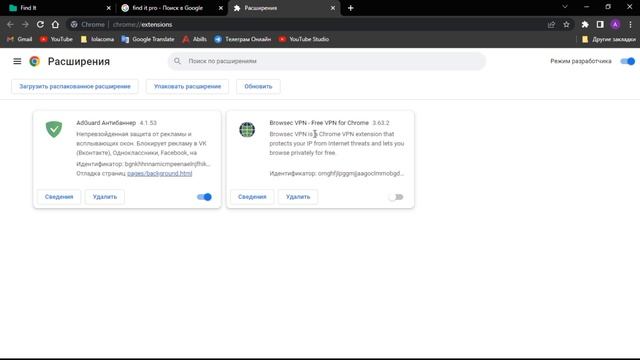Close the find it pro Google search tab

click(x=221, y=8)
